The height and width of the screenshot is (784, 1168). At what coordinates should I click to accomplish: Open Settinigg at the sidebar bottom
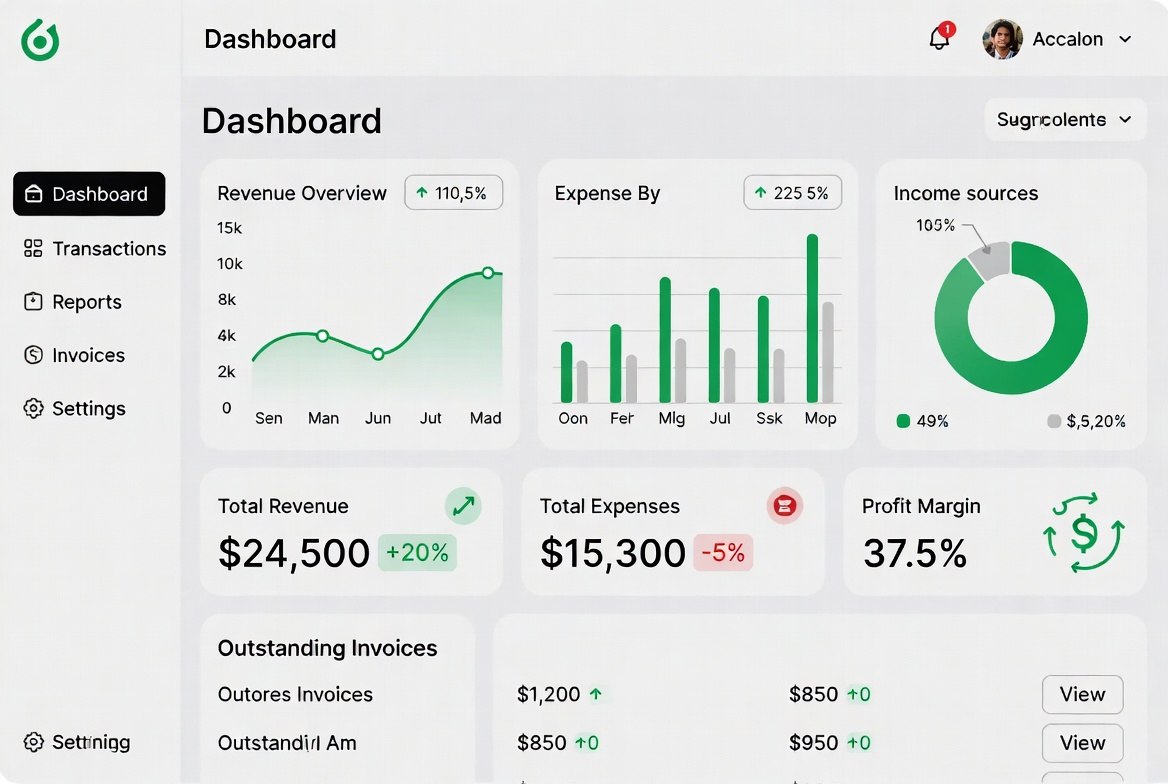coord(77,742)
